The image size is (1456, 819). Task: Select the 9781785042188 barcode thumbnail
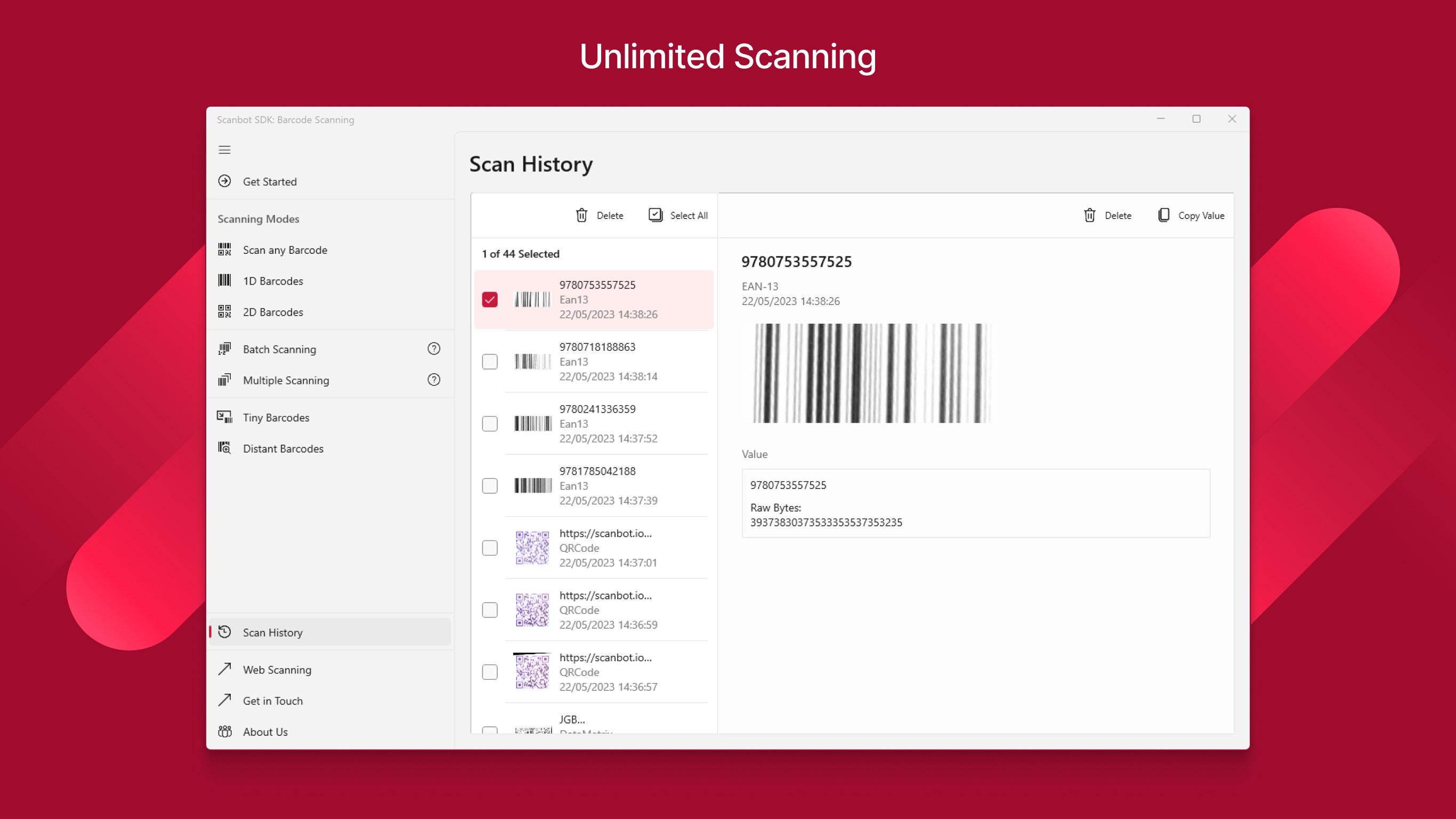(x=532, y=486)
